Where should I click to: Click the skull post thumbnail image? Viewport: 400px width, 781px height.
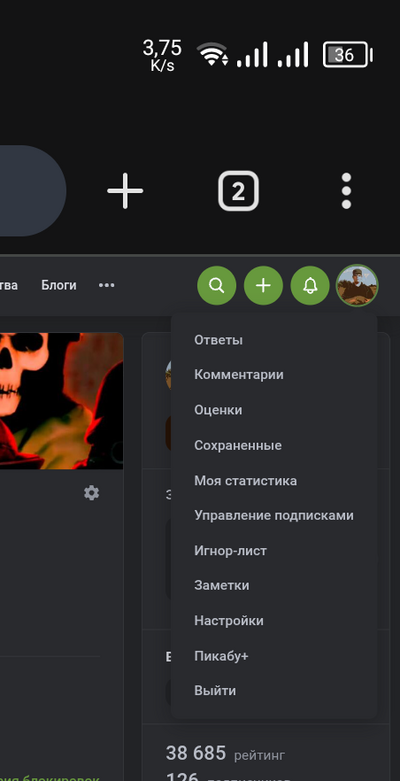pos(61,401)
